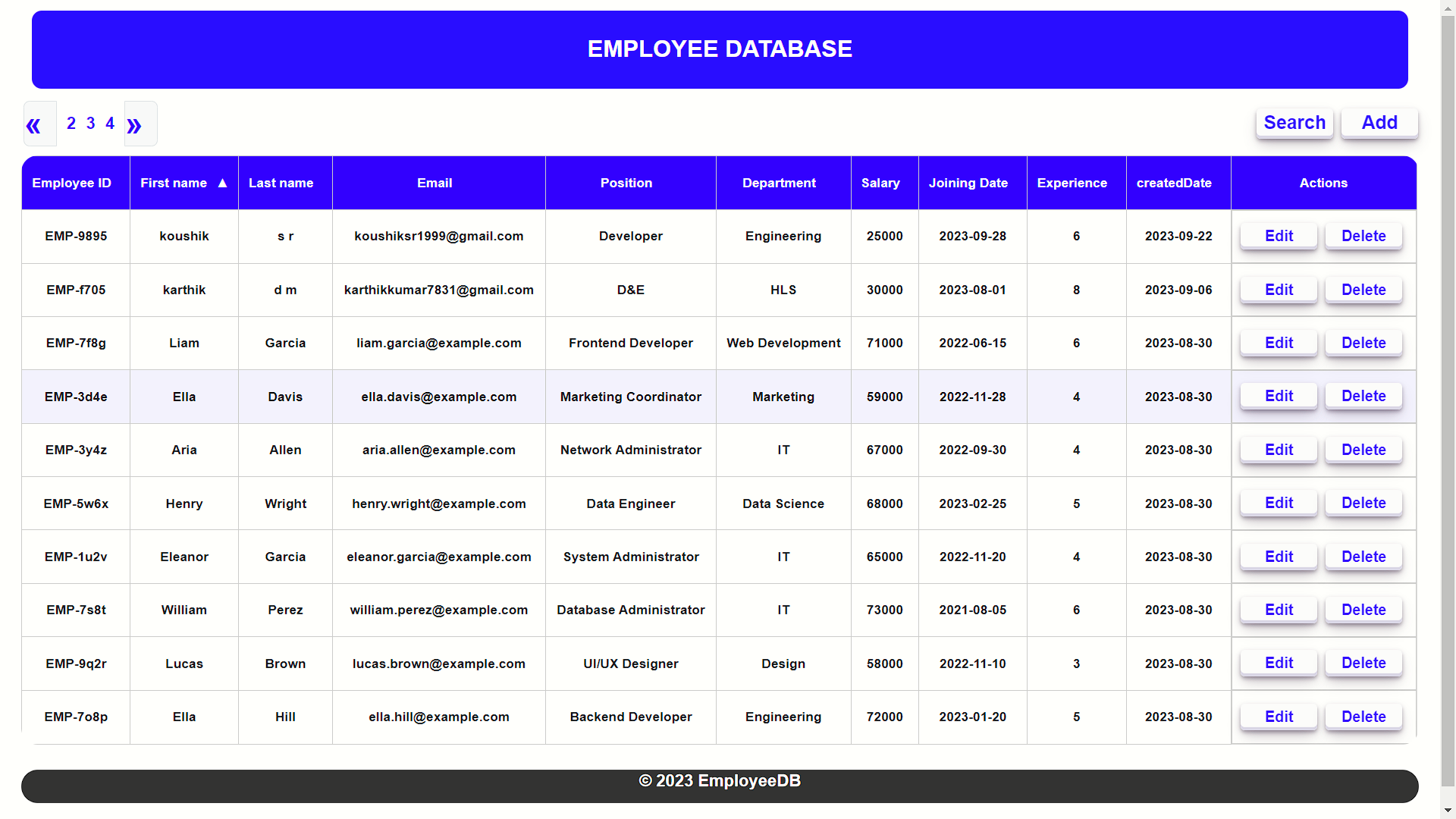Go to previous page with double-left arrow
1456x819 pixels.
34,125
